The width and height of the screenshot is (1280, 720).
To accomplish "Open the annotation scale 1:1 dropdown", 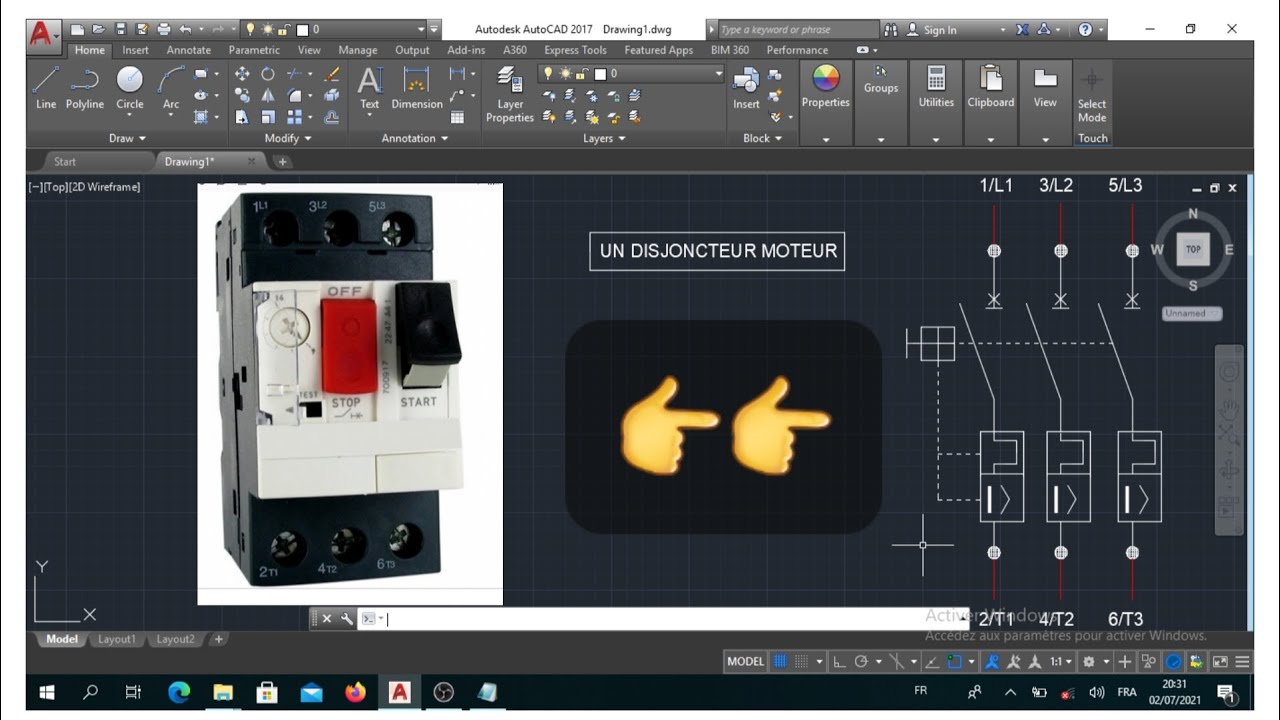I will 1060,661.
